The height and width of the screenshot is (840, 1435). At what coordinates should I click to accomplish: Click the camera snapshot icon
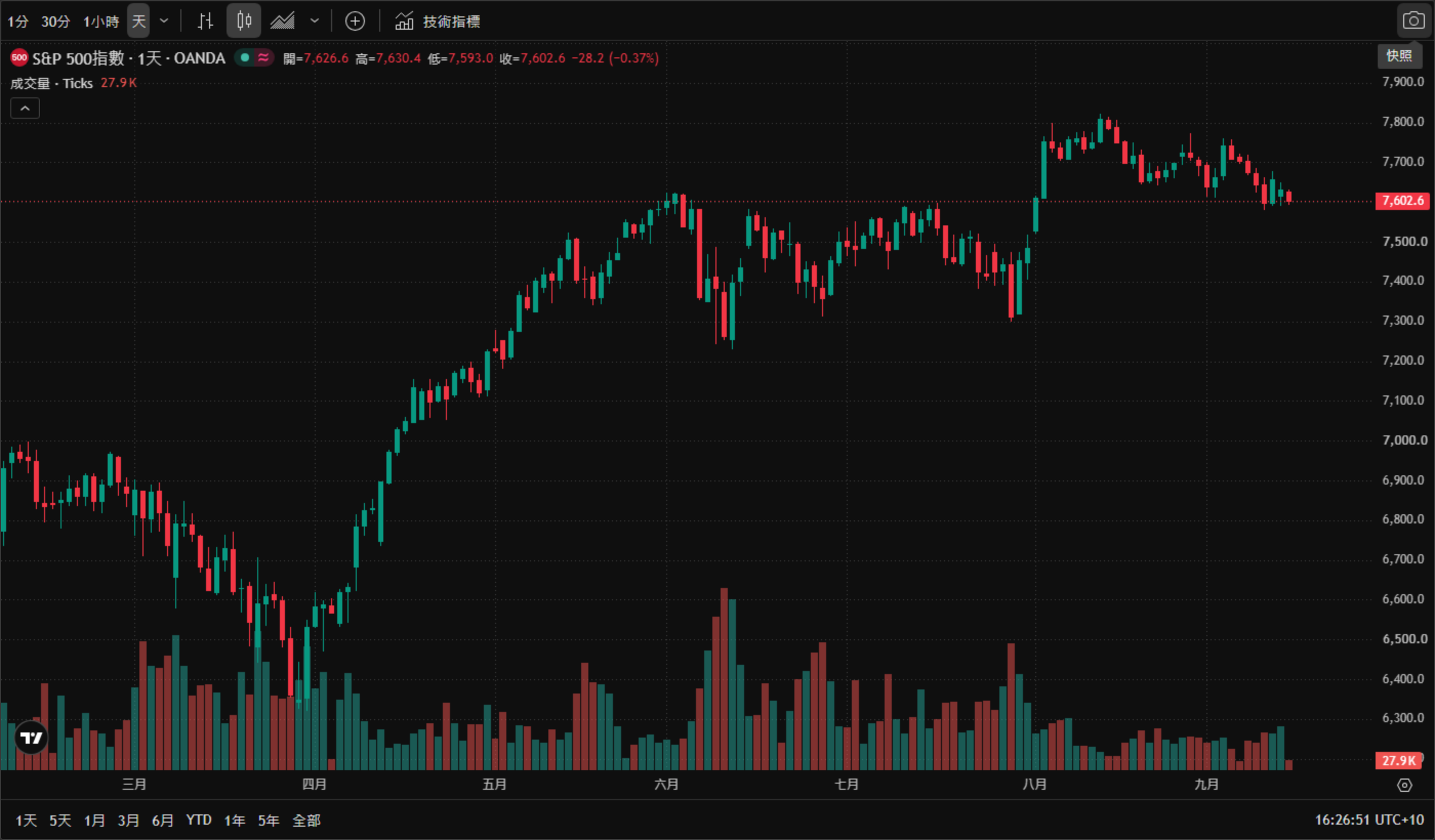(x=1413, y=21)
